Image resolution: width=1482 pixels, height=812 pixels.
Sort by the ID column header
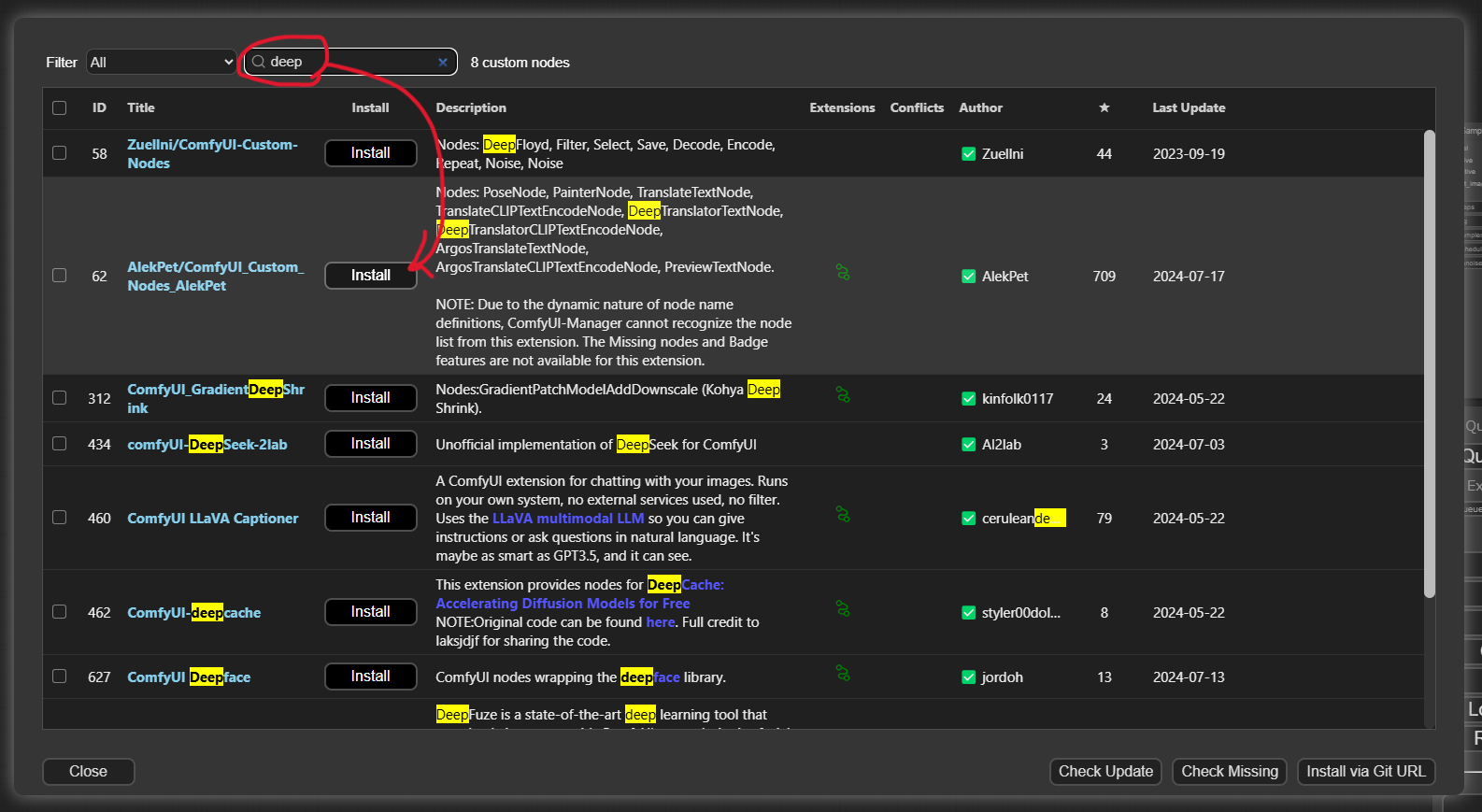(x=99, y=107)
